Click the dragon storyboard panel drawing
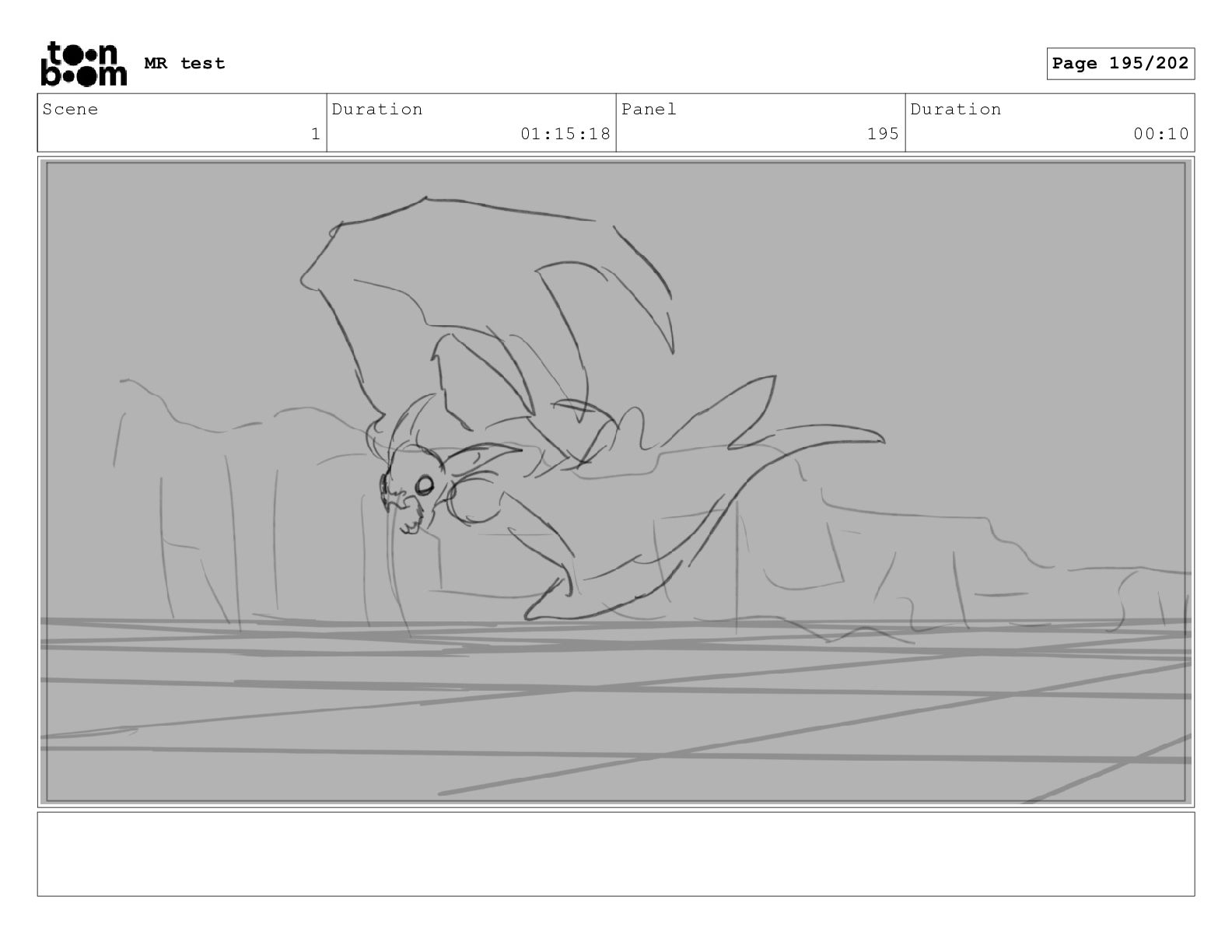 tap(616, 481)
